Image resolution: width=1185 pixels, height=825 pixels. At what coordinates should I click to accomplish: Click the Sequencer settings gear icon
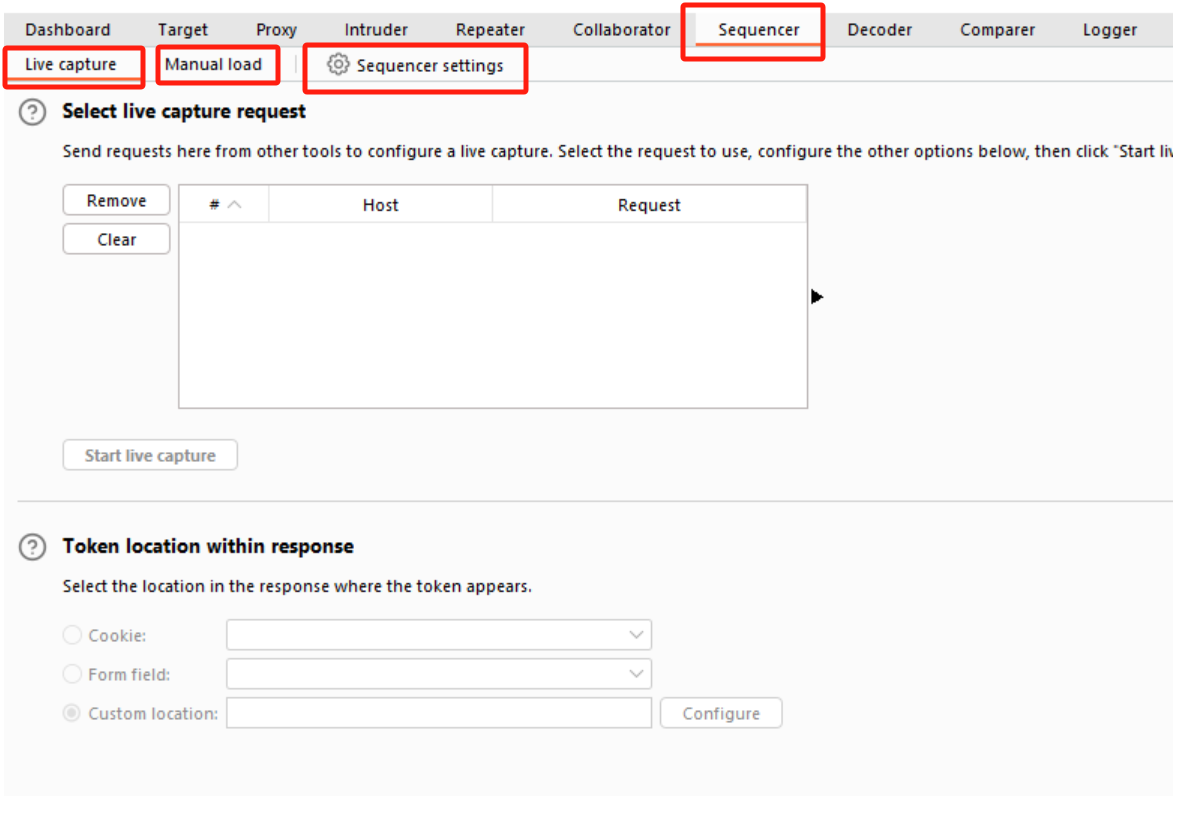click(338, 65)
